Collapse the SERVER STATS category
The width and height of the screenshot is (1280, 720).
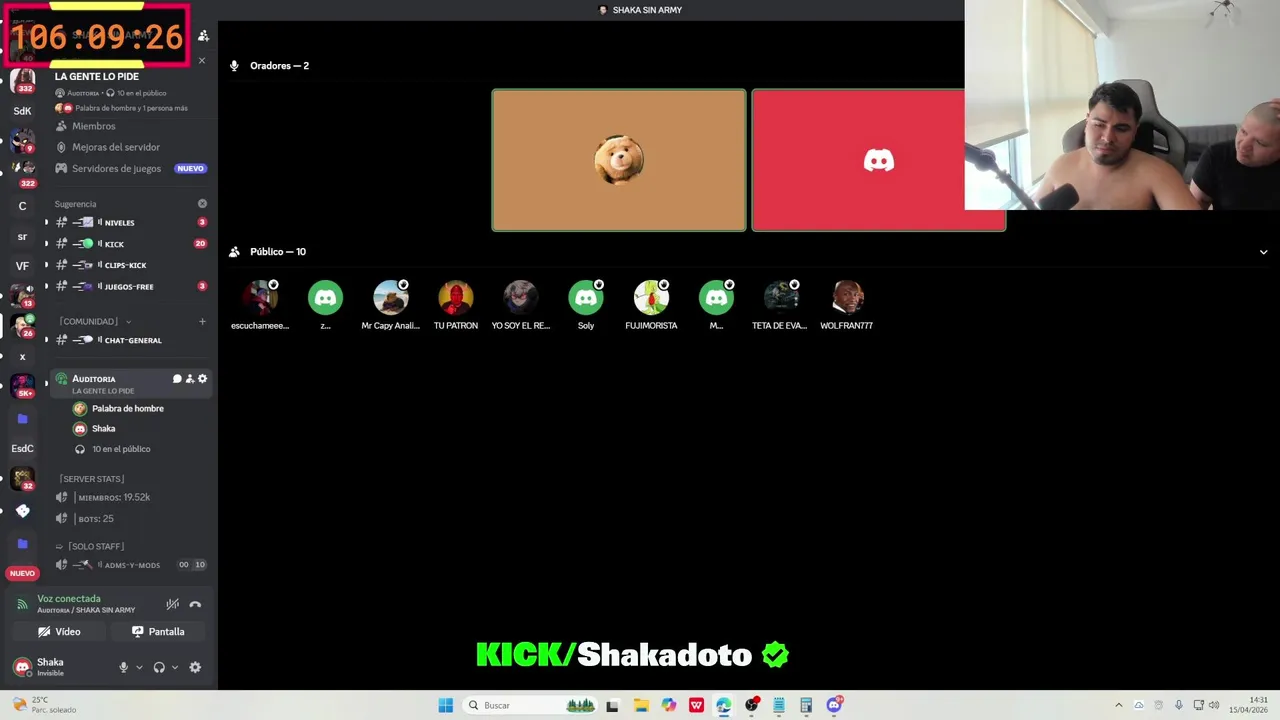pos(91,479)
